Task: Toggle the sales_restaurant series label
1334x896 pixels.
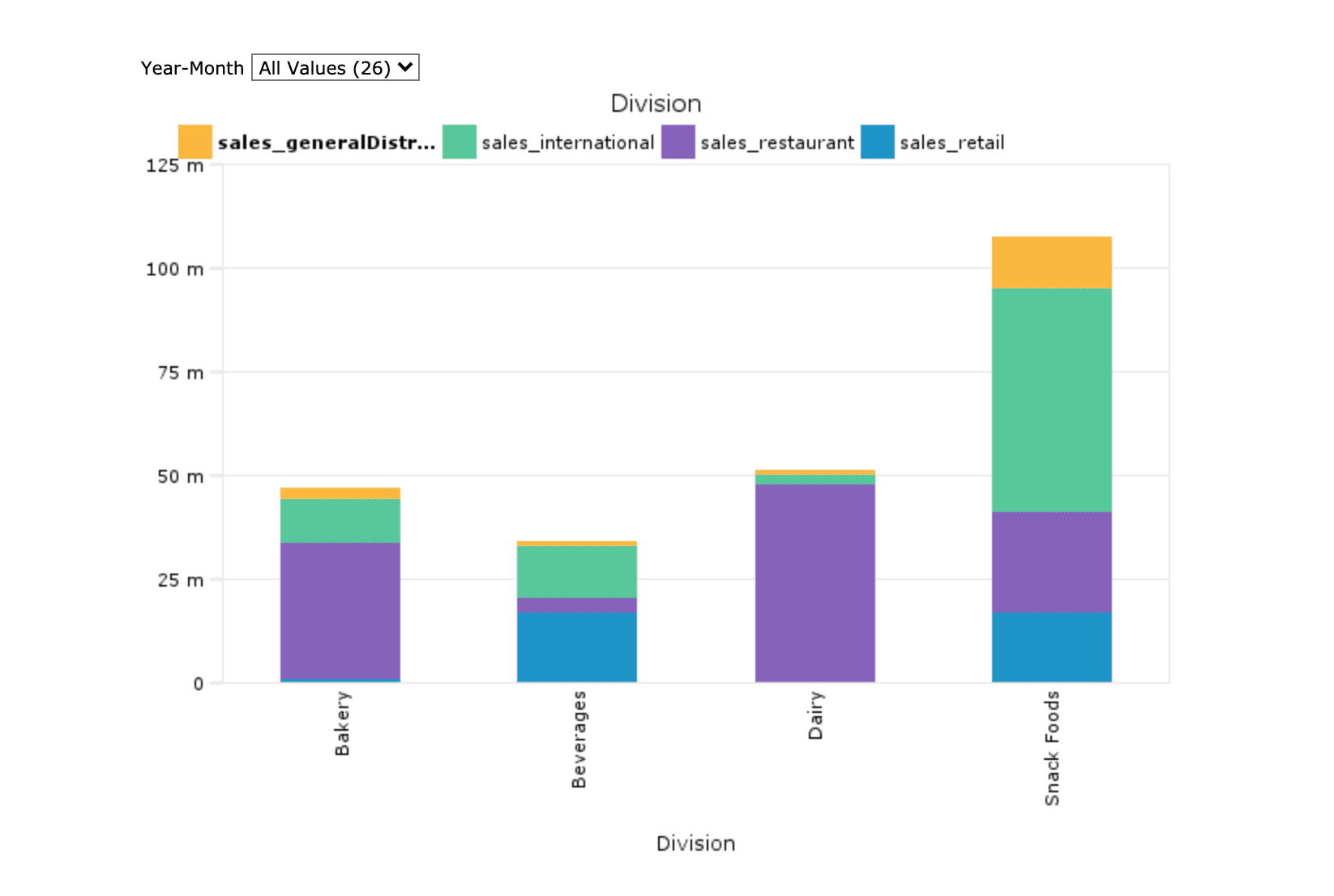Action: pyautogui.click(x=776, y=143)
